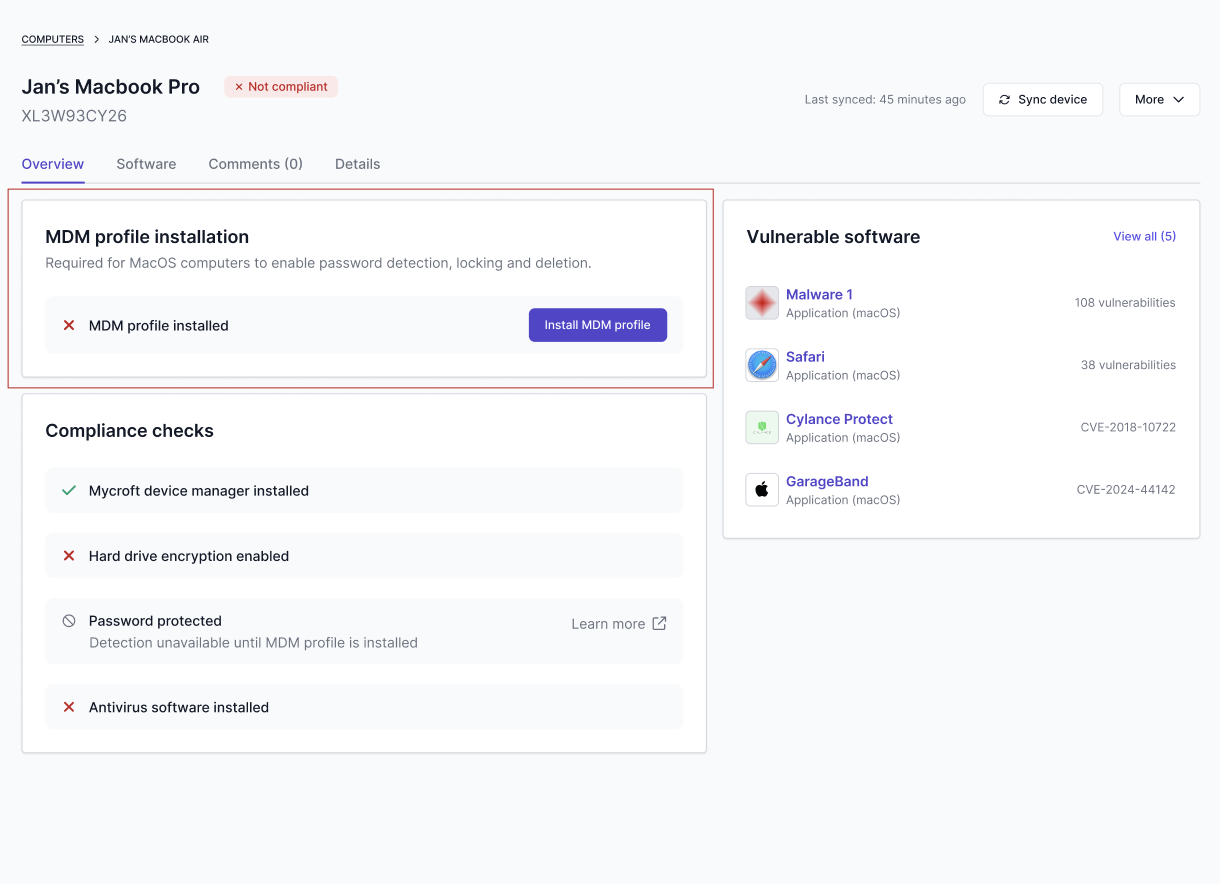Click Last synced: 45 minutes ago
1220x884 pixels.
[885, 100]
